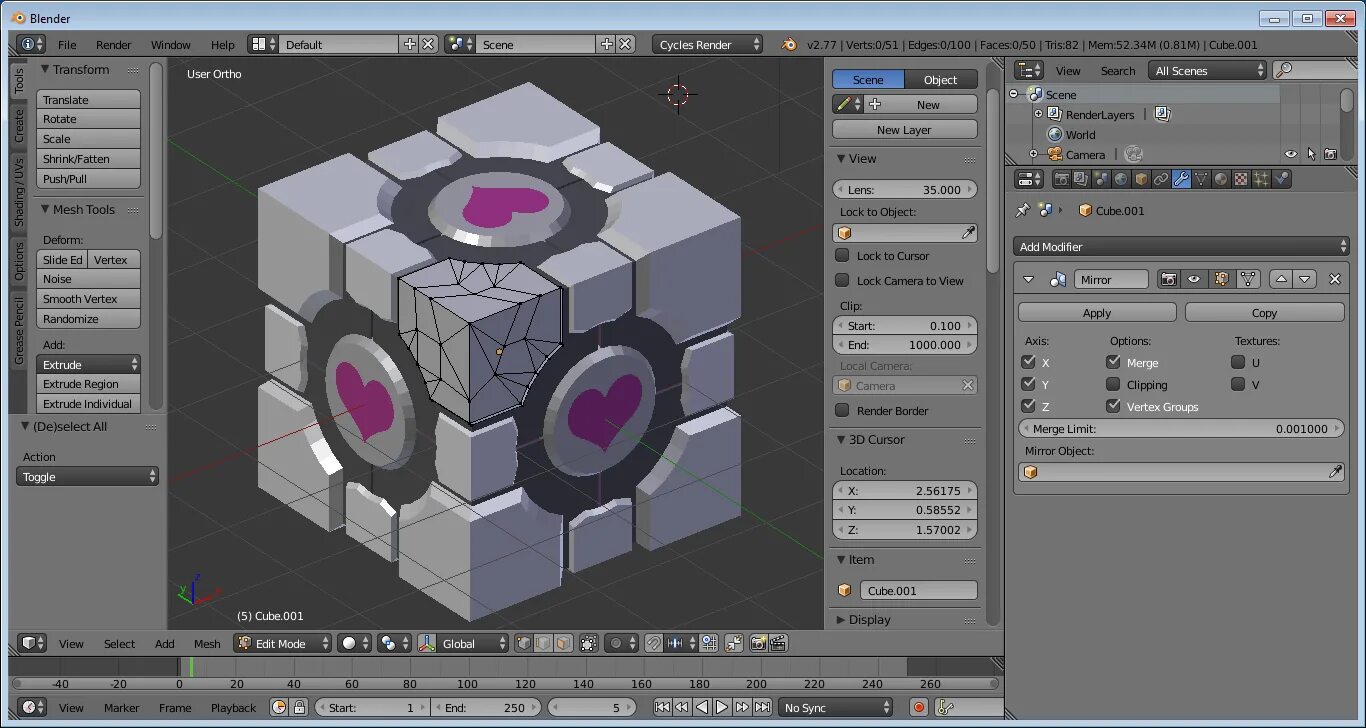Open the Window menu
Viewport: 1366px width, 728px height.
[x=170, y=44]
